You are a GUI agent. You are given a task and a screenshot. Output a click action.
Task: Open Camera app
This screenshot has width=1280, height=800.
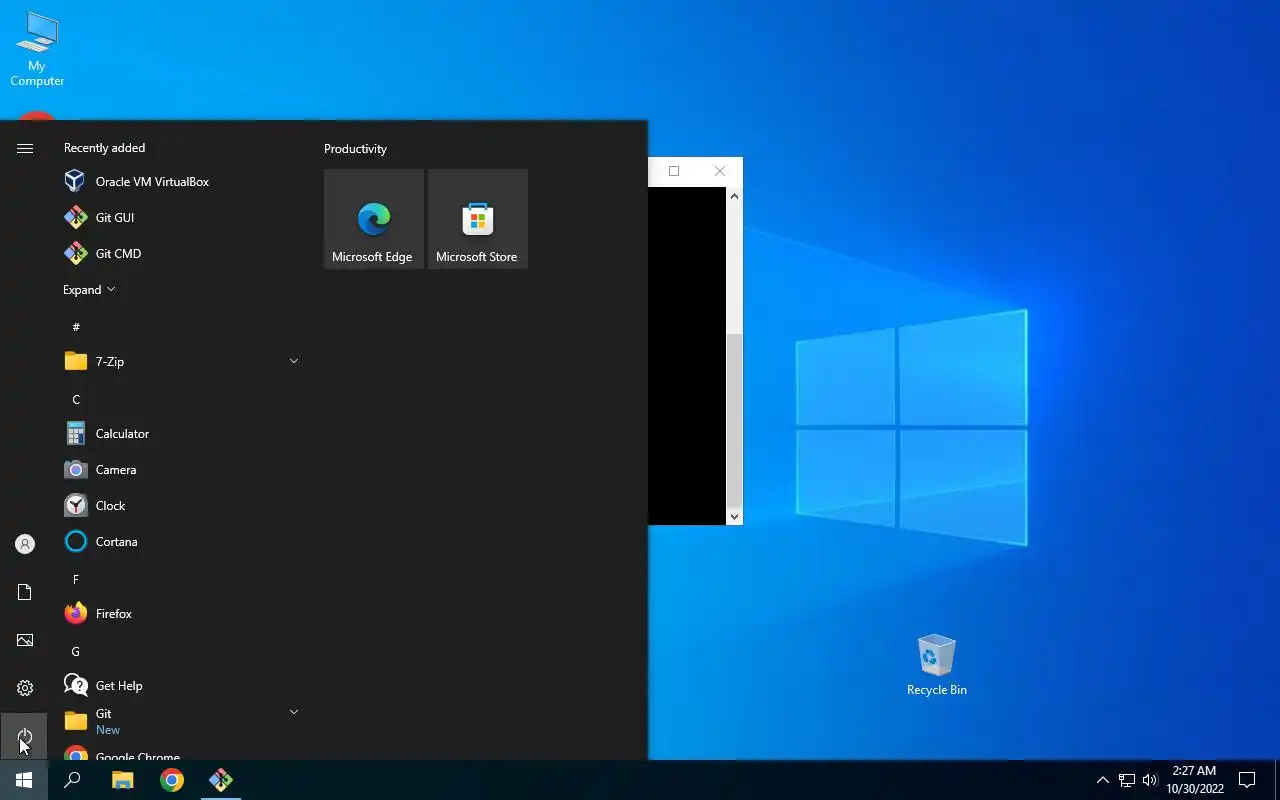click(x=180, y=470)
